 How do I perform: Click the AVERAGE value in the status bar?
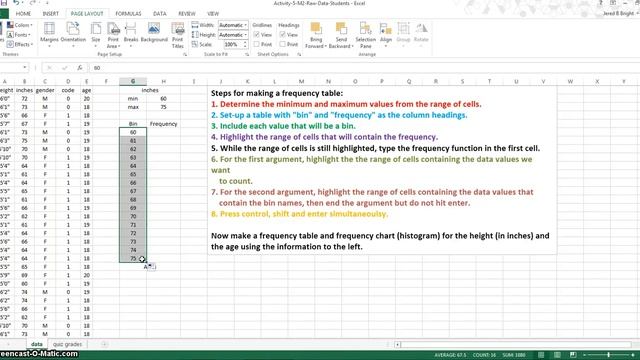click(450, 355)
